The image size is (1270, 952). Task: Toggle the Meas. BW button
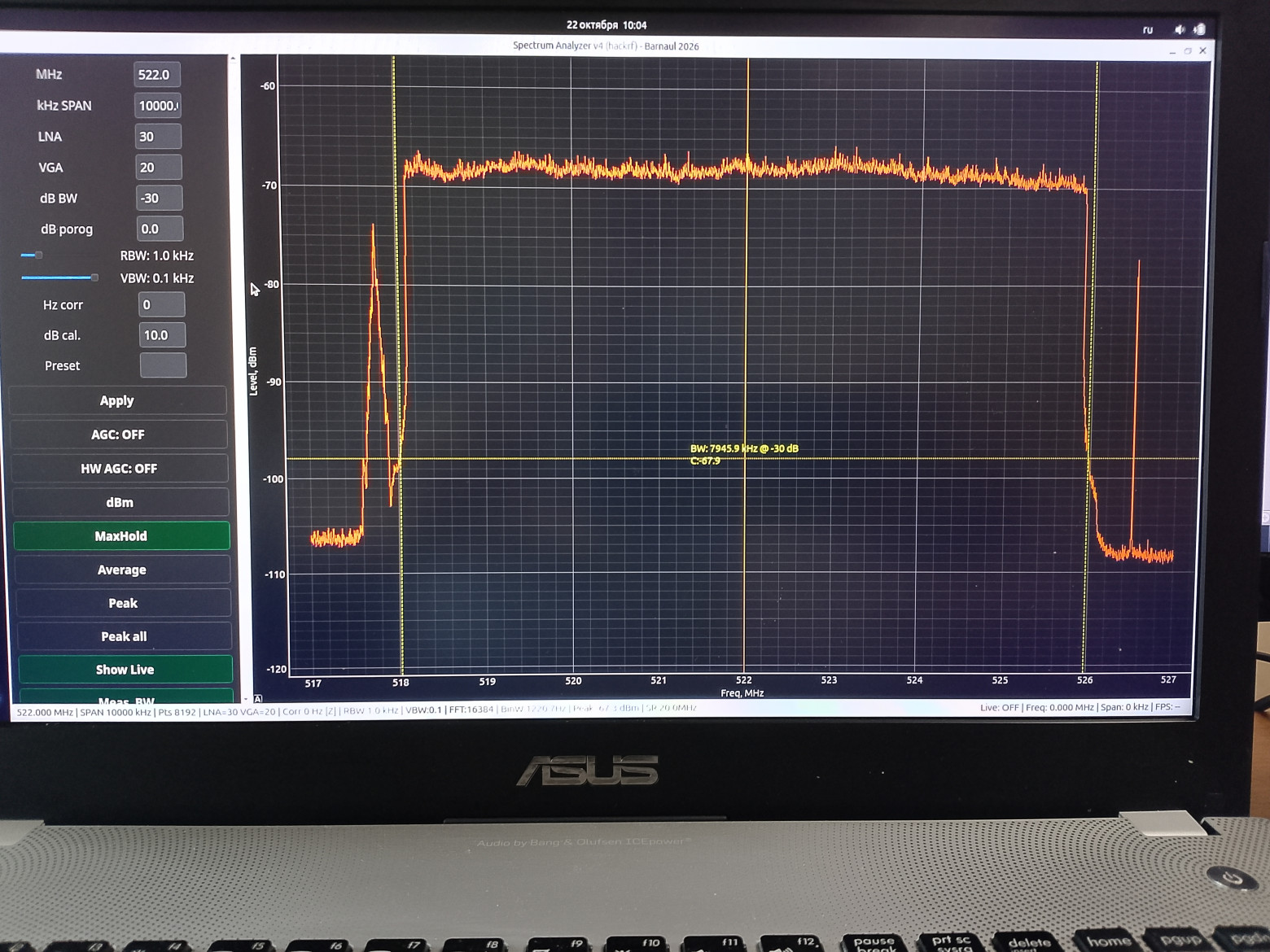(126, 697)
